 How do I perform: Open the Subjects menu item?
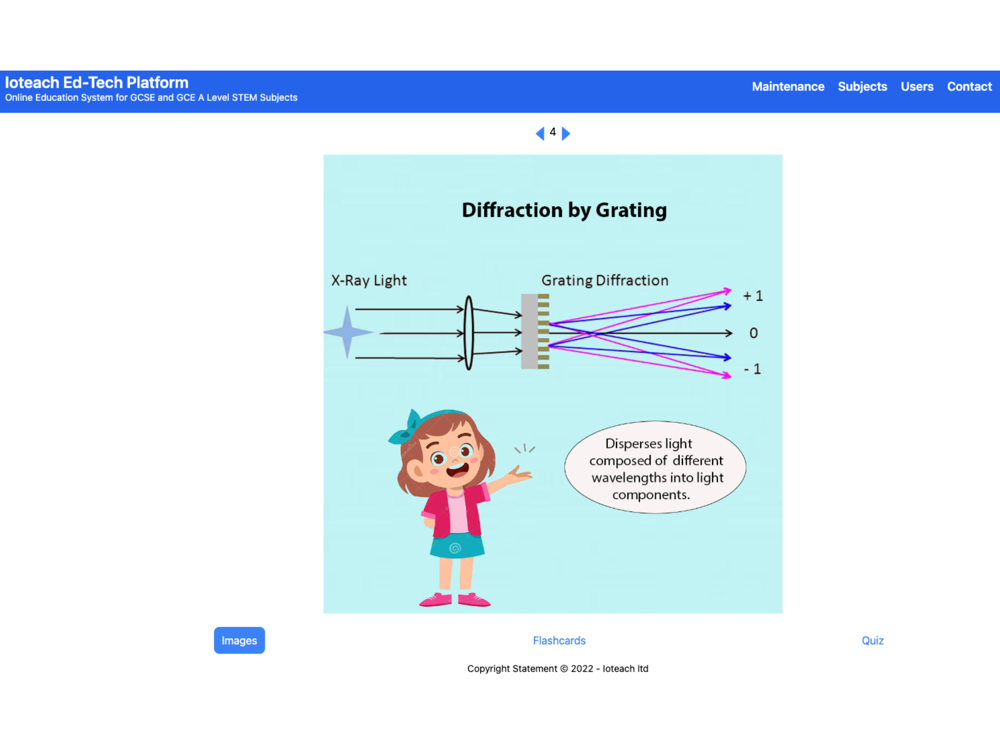862,87
